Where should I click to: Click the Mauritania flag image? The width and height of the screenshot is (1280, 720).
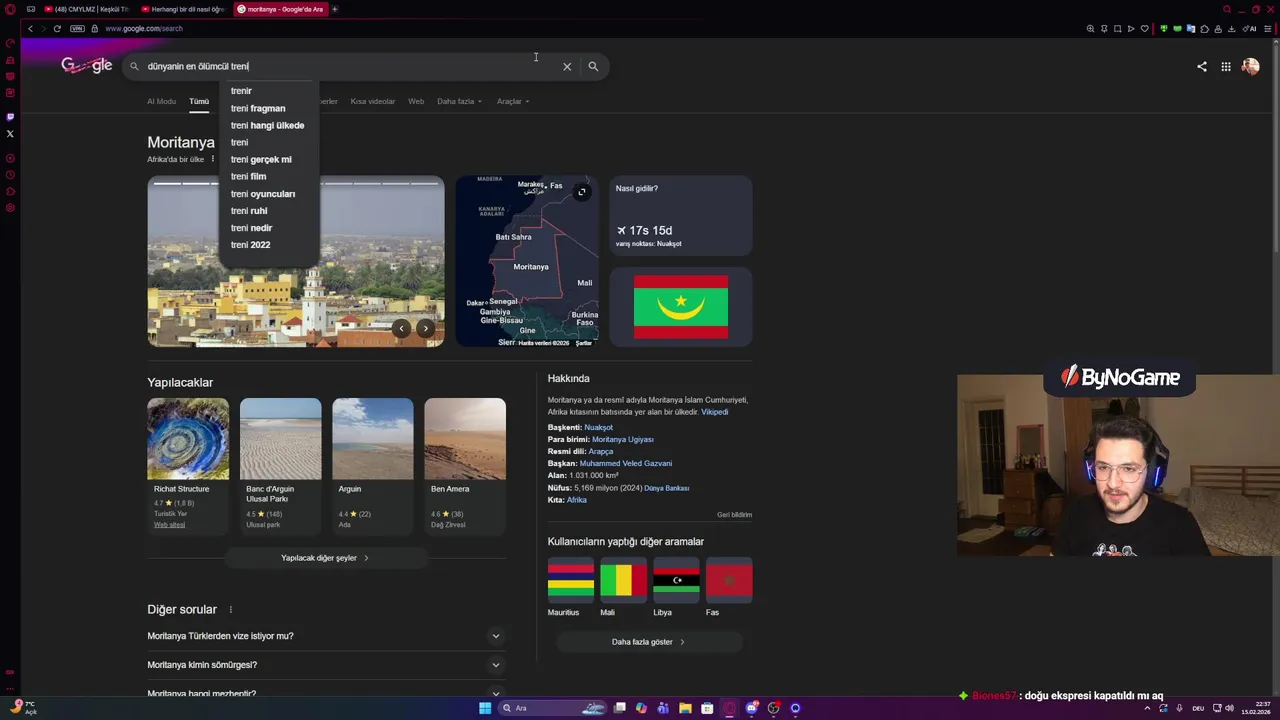(x=681, y=307)
